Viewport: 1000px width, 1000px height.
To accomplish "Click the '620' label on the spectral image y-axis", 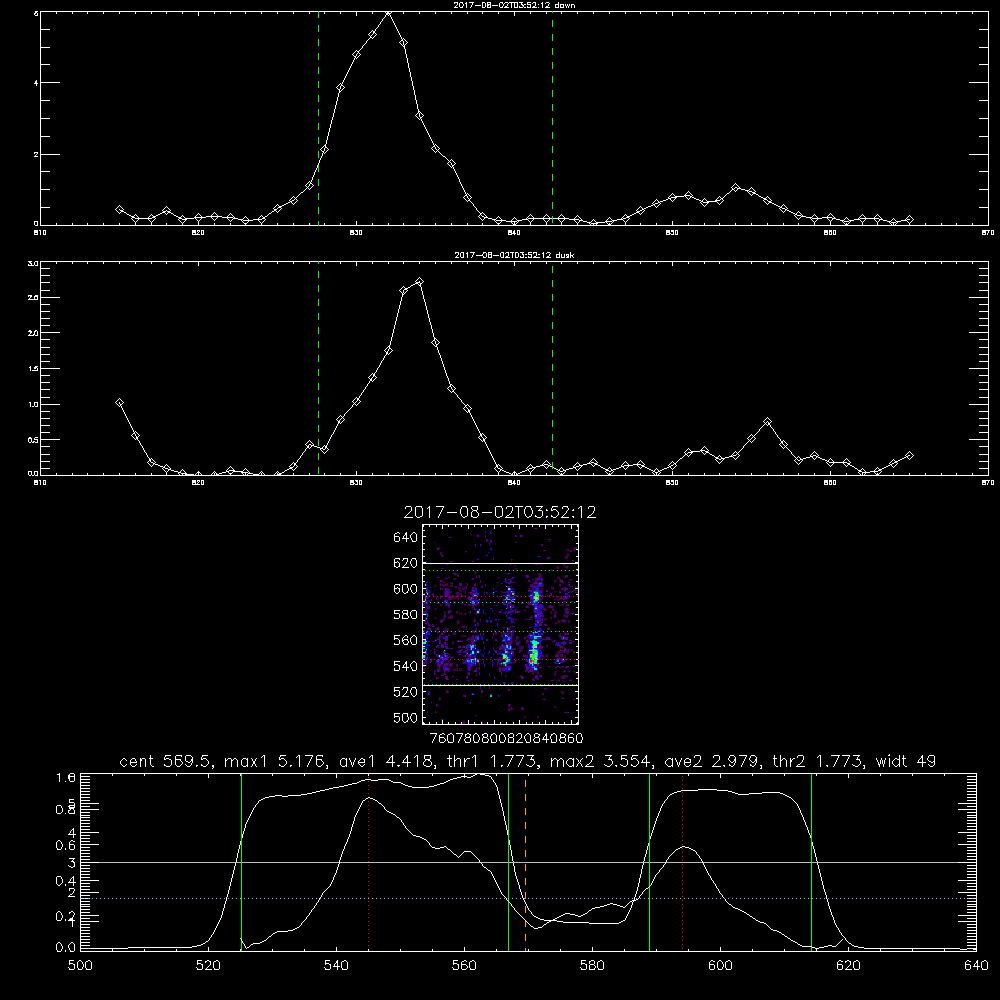I will [x=406, y=563].
